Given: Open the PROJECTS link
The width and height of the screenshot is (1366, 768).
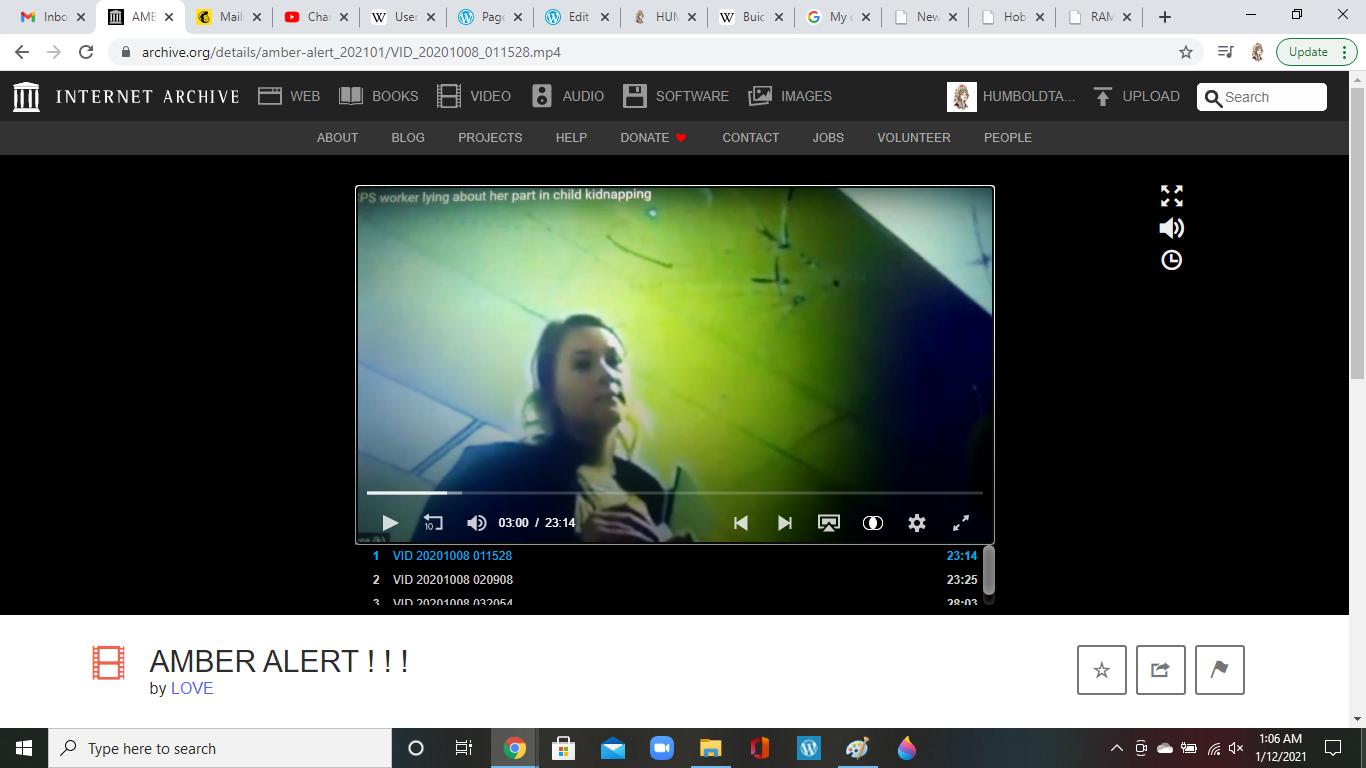Looking at the screenshot, I should pos(490,138).
